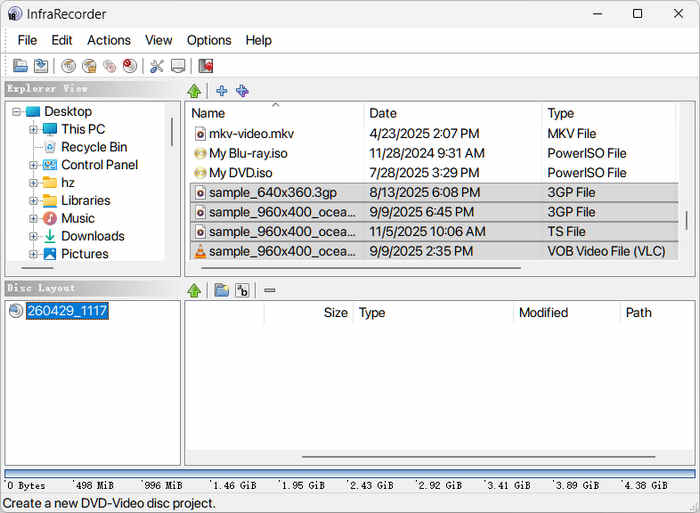
Task: Select the 260429_1117 disc project node
Action: [x=67, y=311]
